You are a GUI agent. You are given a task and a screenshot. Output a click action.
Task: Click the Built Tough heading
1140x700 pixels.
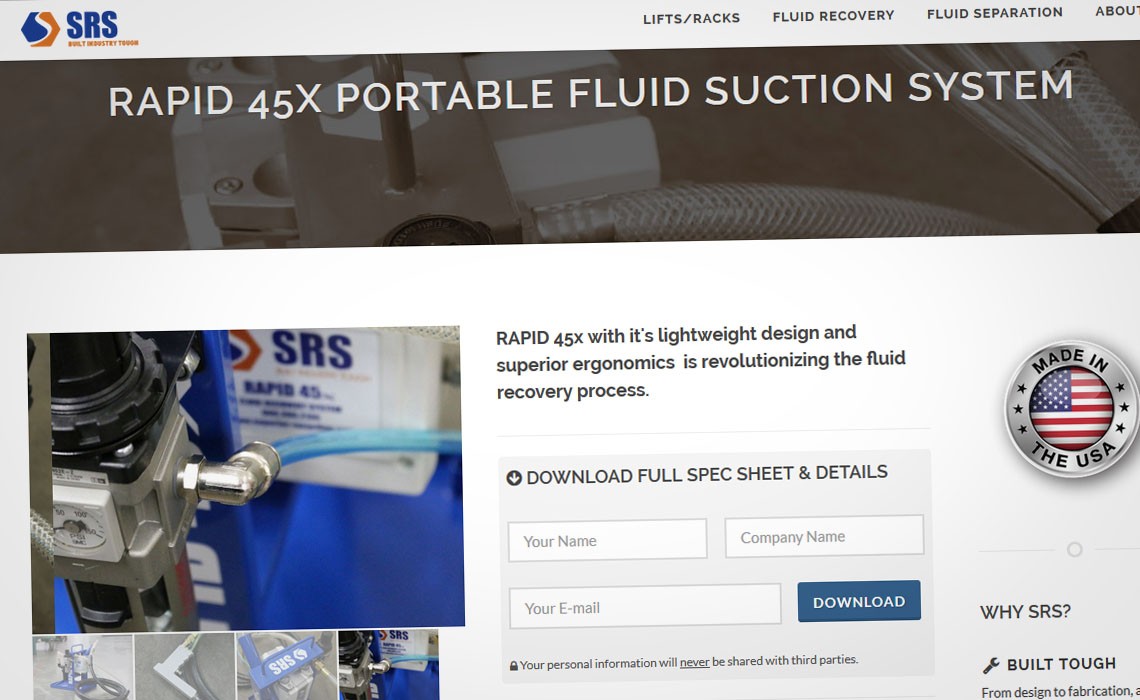(1061, 664)
